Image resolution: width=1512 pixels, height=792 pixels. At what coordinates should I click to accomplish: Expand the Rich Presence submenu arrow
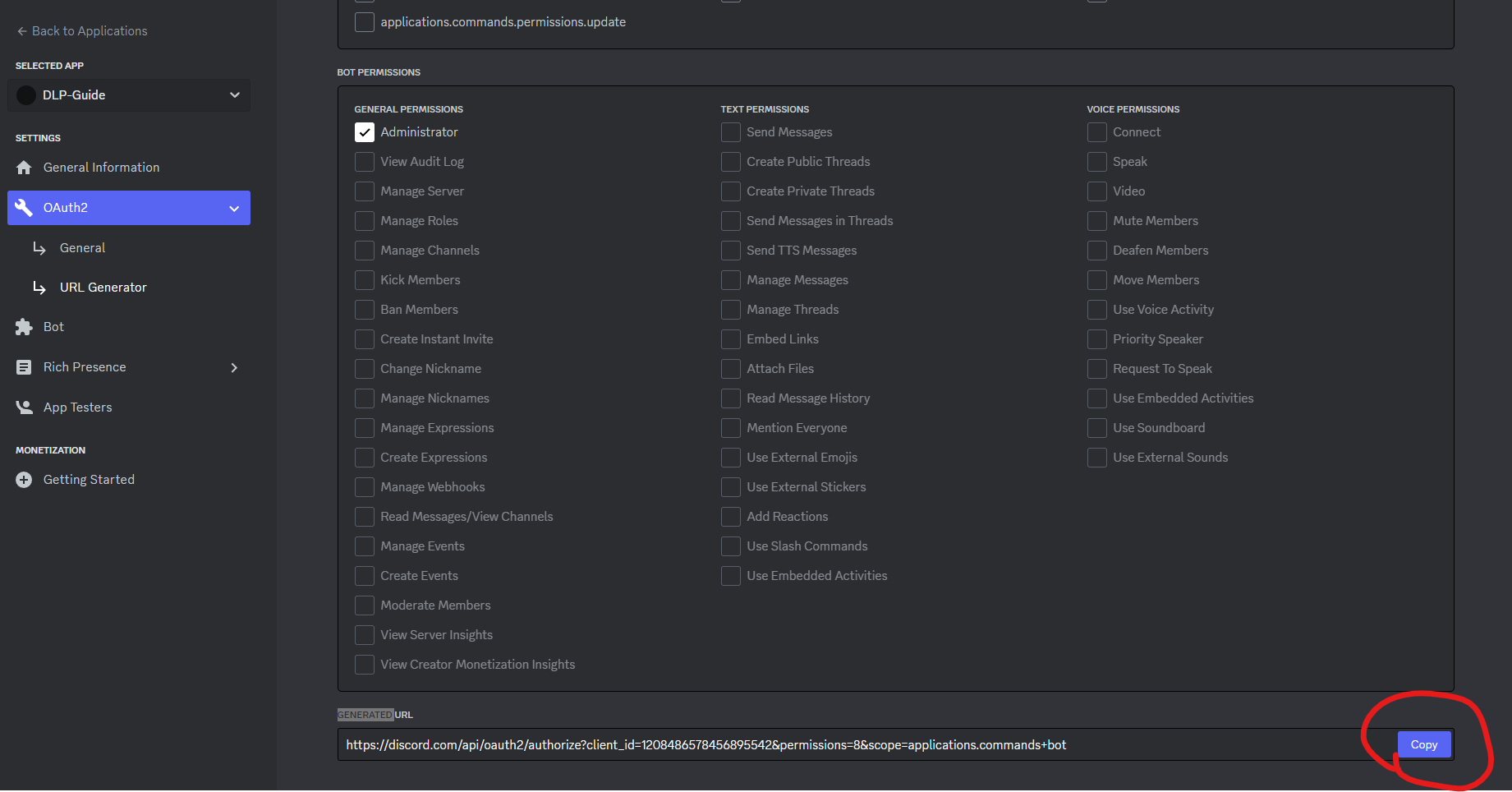(x=234, y=367)
